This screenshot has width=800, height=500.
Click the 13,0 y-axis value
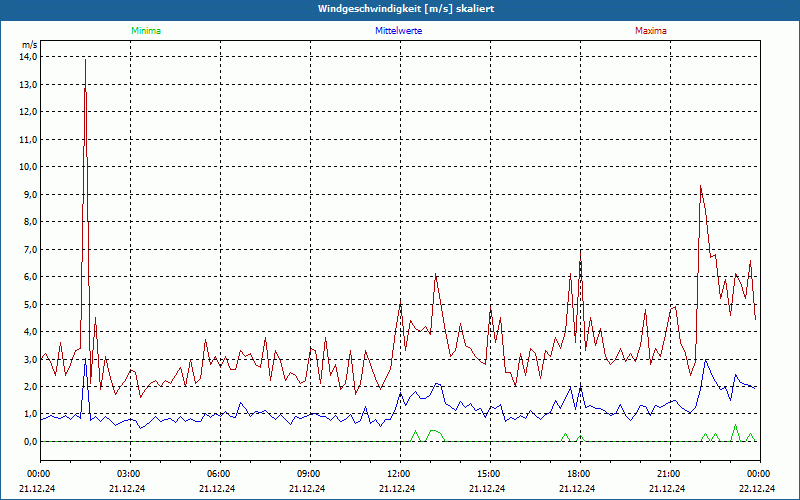point(28,84)
